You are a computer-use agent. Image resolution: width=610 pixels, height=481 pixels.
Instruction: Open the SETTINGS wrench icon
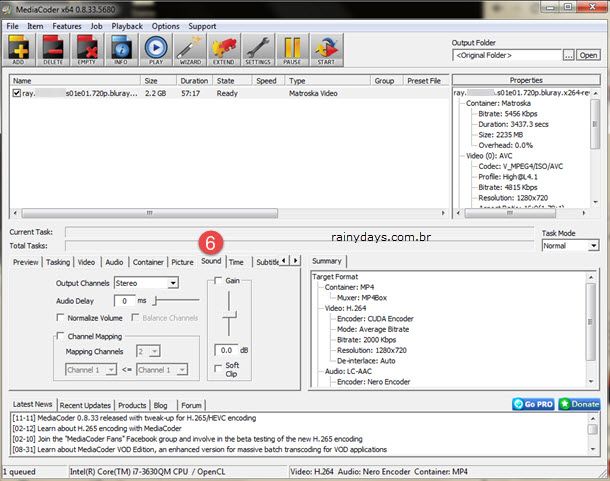(258, 49)
